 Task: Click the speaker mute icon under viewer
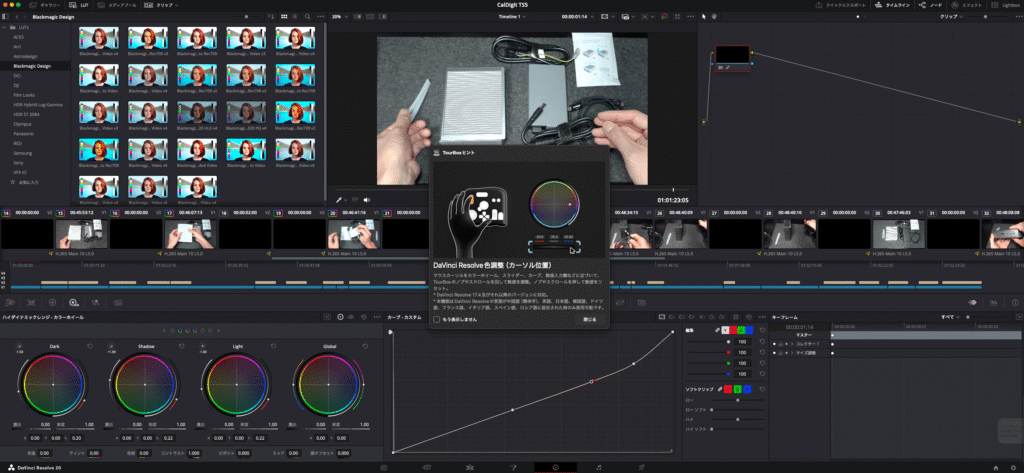tap(367, 199)
